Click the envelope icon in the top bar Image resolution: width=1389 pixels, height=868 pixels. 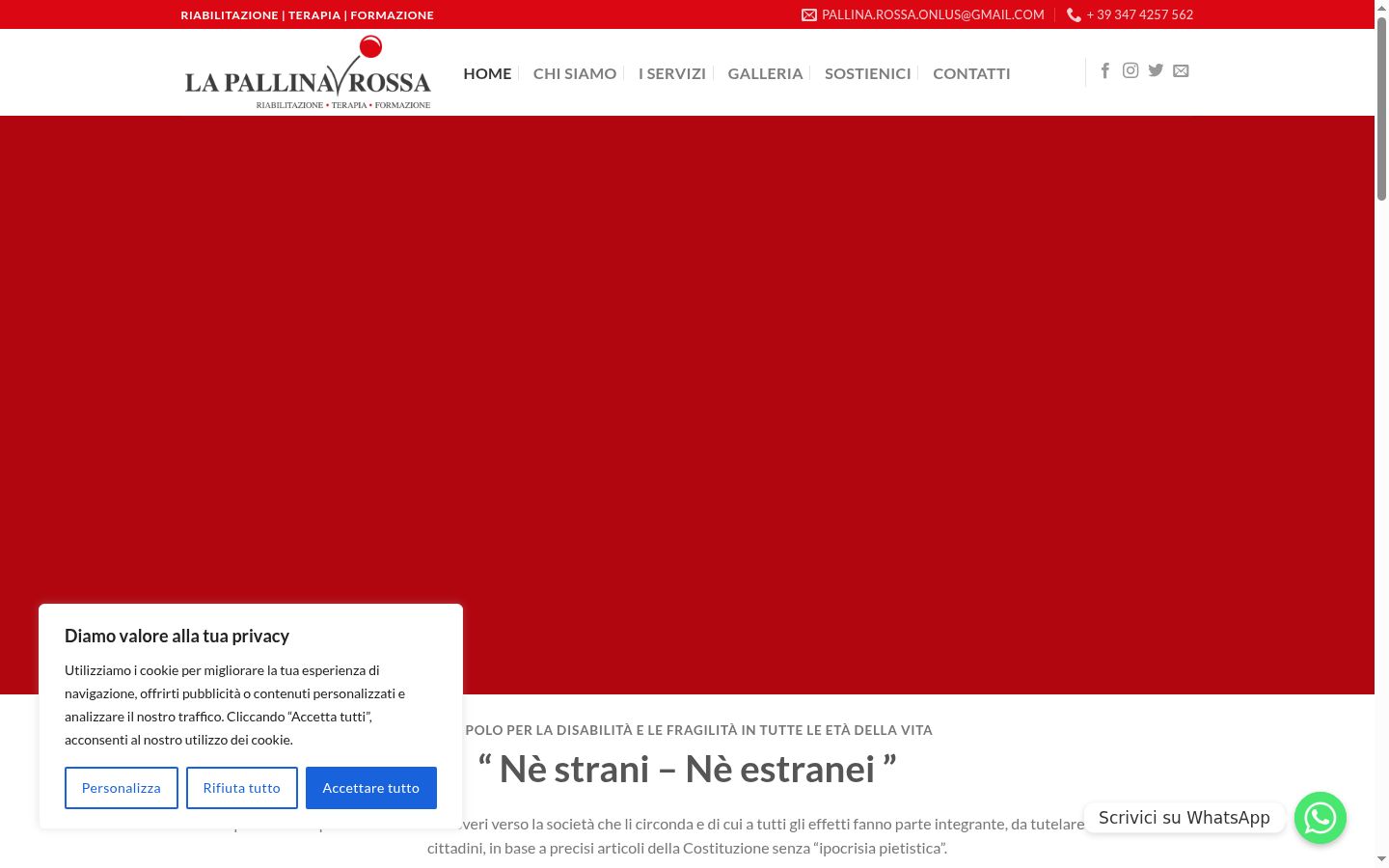click(x=809, y=14)
